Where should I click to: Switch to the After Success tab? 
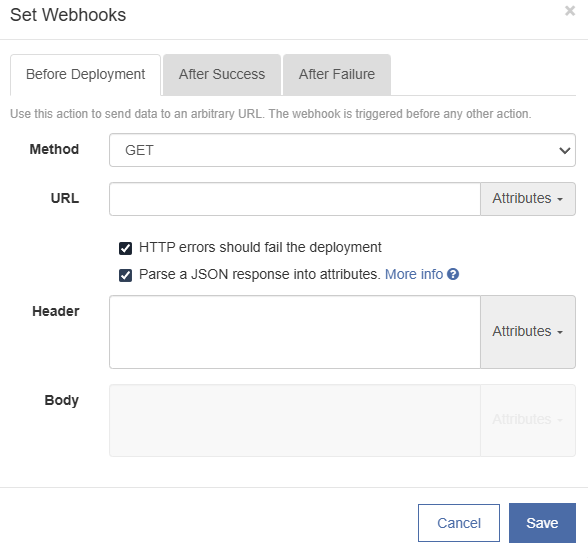point(222,74)
